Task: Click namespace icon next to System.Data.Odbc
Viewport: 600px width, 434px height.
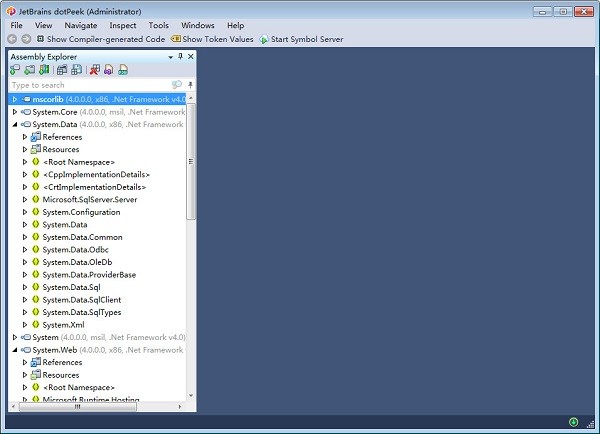Action: pos(36,249)
